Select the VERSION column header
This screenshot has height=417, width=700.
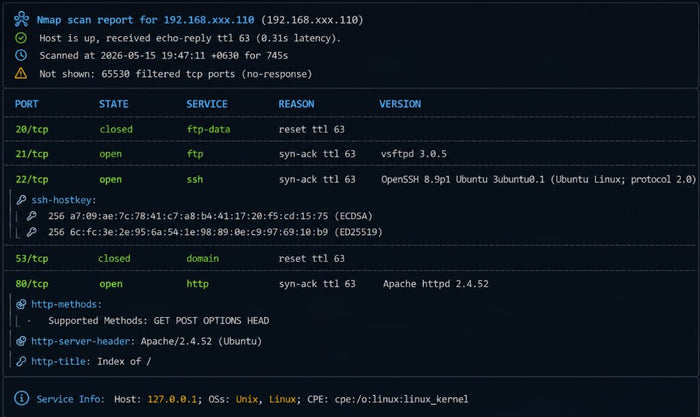tap(400, 104)
